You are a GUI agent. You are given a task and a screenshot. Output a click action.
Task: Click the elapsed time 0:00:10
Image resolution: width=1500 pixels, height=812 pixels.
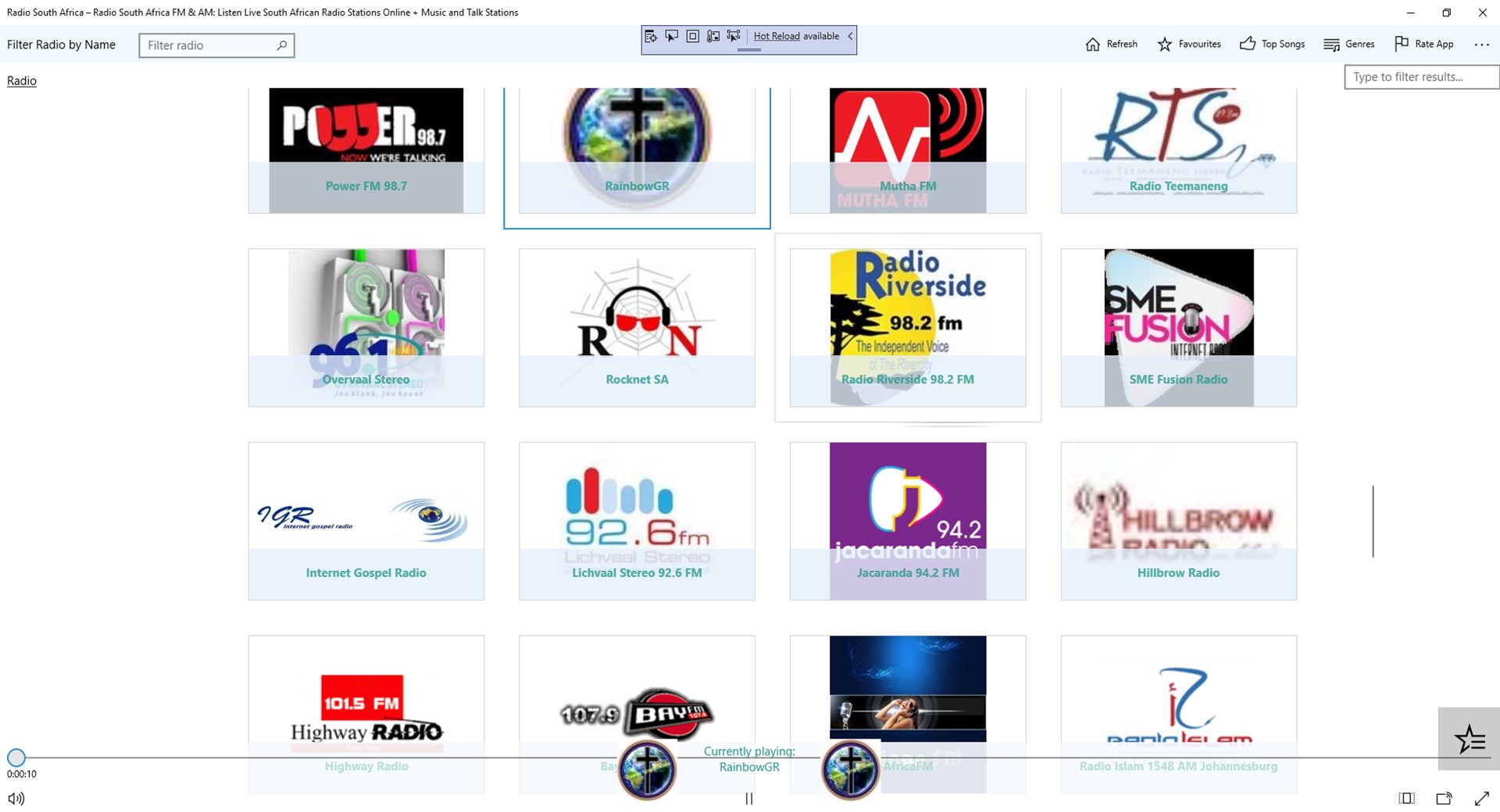click(x=22, y=774)
